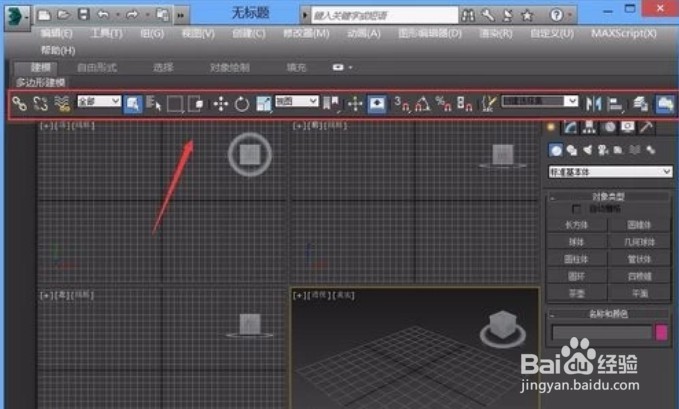
Task: Open the 编辑(E) menu
Action: coord(56,33)
